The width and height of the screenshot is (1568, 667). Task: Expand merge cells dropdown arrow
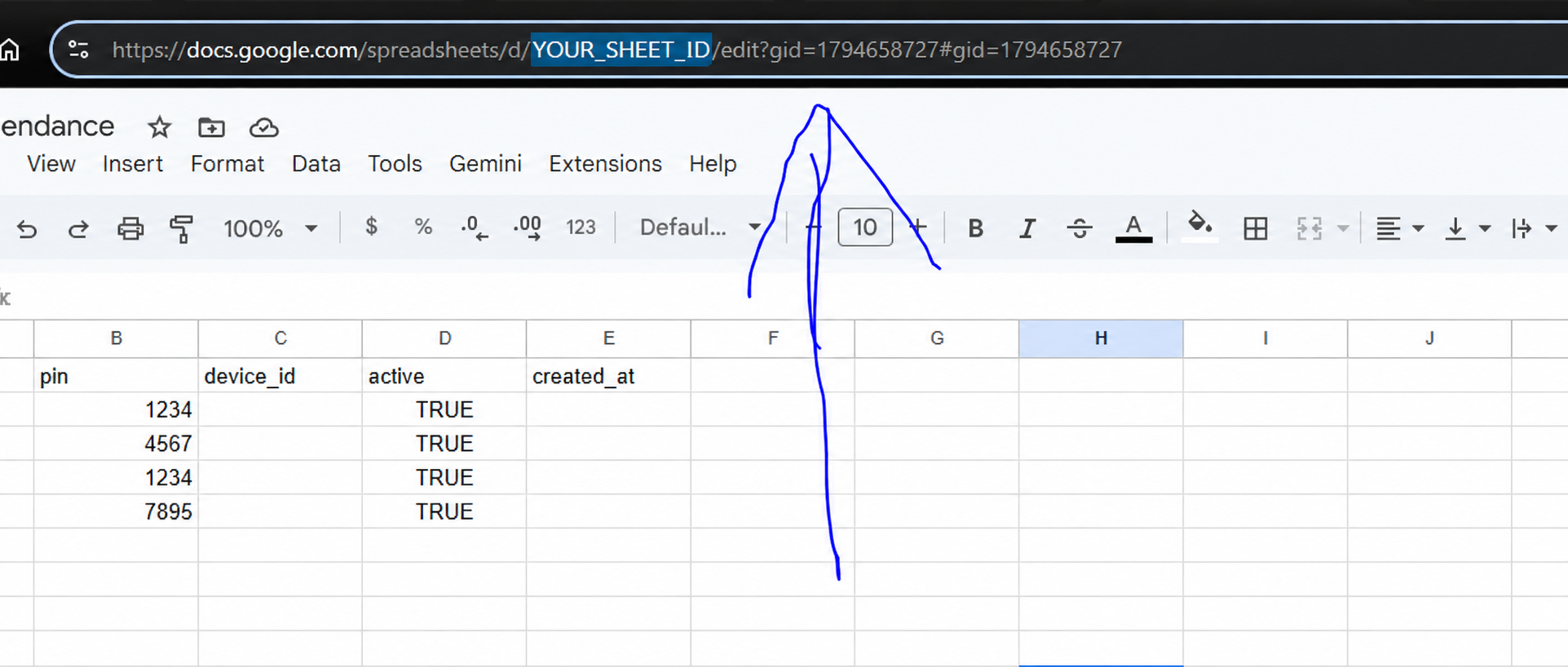point(1343,228)
